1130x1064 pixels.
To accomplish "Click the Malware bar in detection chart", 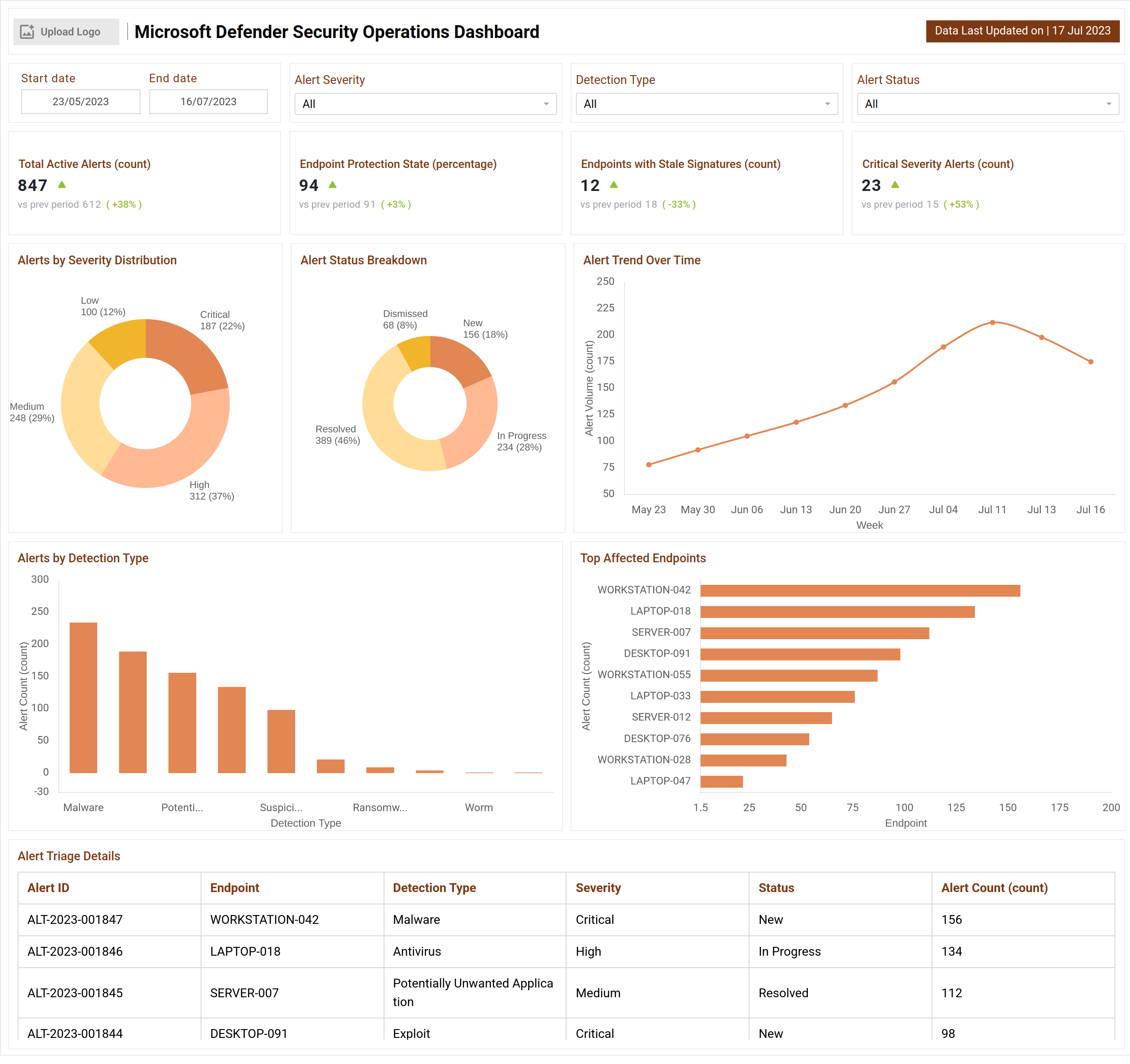I will click(84, 698).
